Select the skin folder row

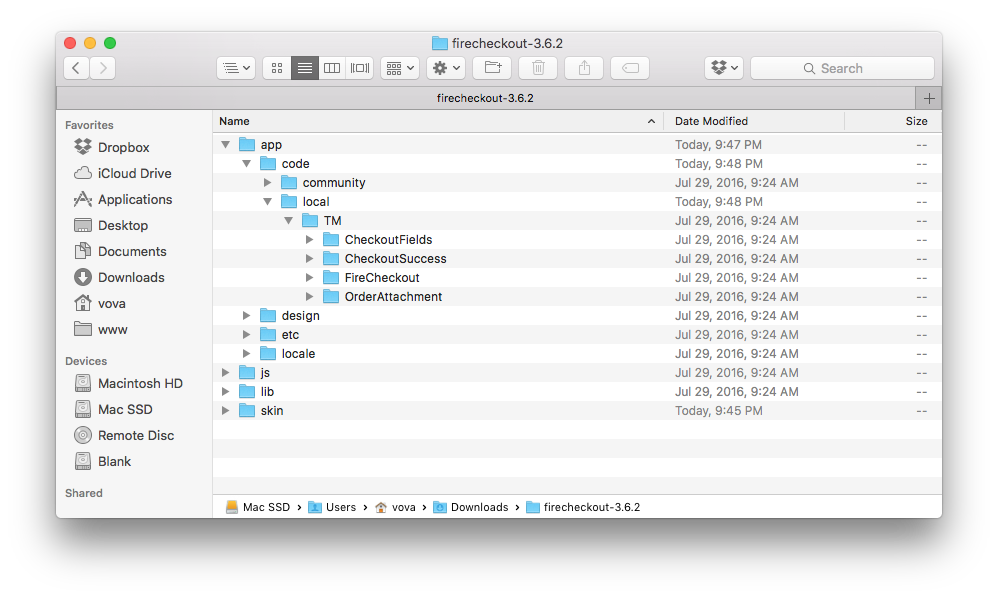[x=577, y=410]
